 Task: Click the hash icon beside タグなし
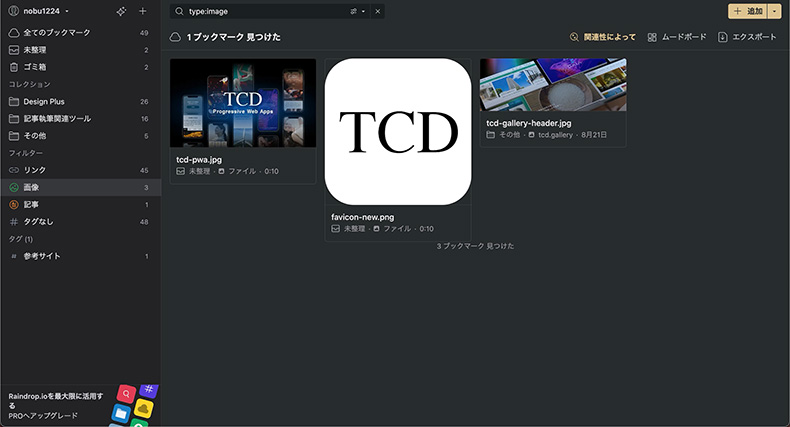(14, 222)
